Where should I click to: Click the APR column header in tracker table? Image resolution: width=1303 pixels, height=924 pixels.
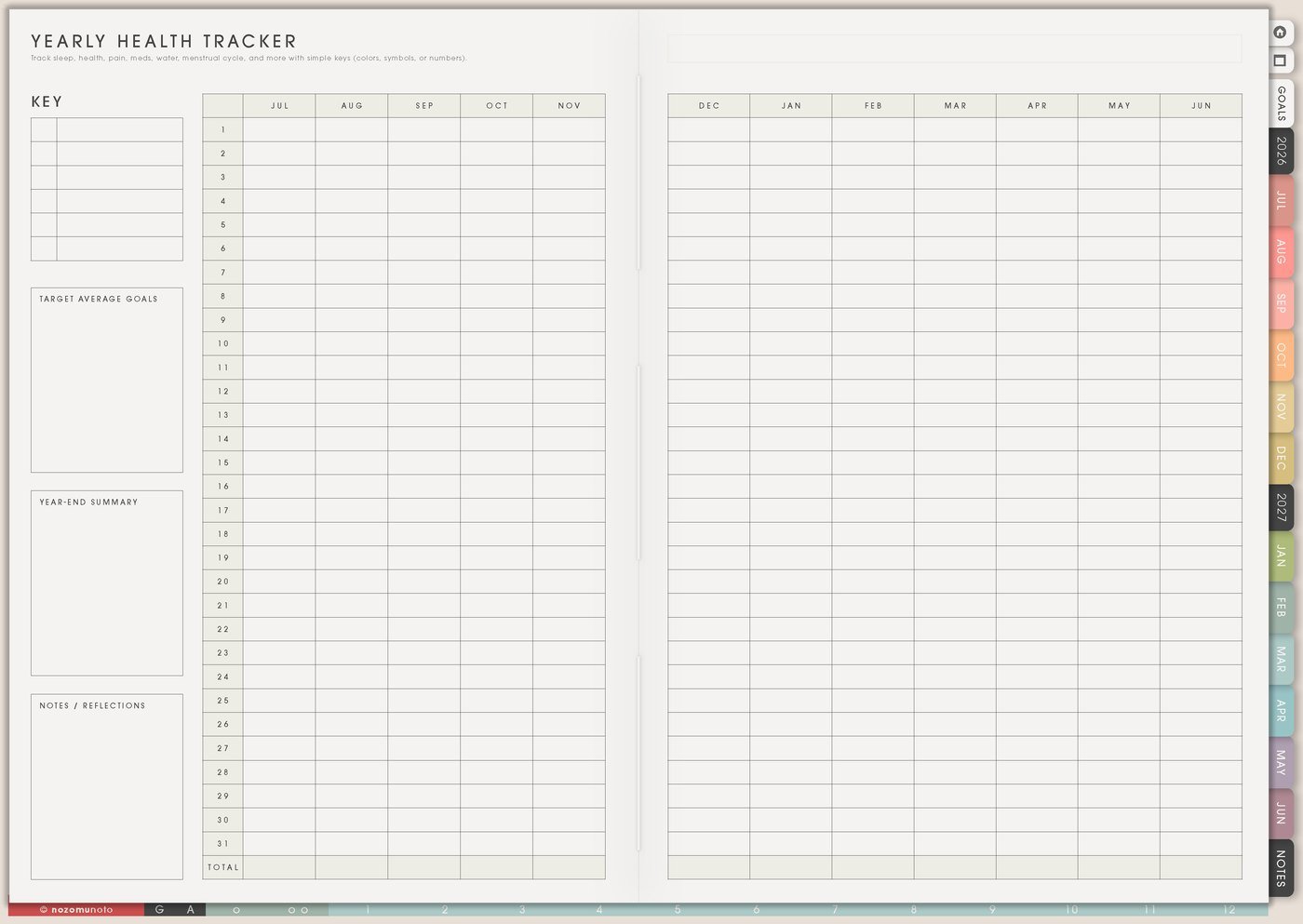(x=1037, y=105)
